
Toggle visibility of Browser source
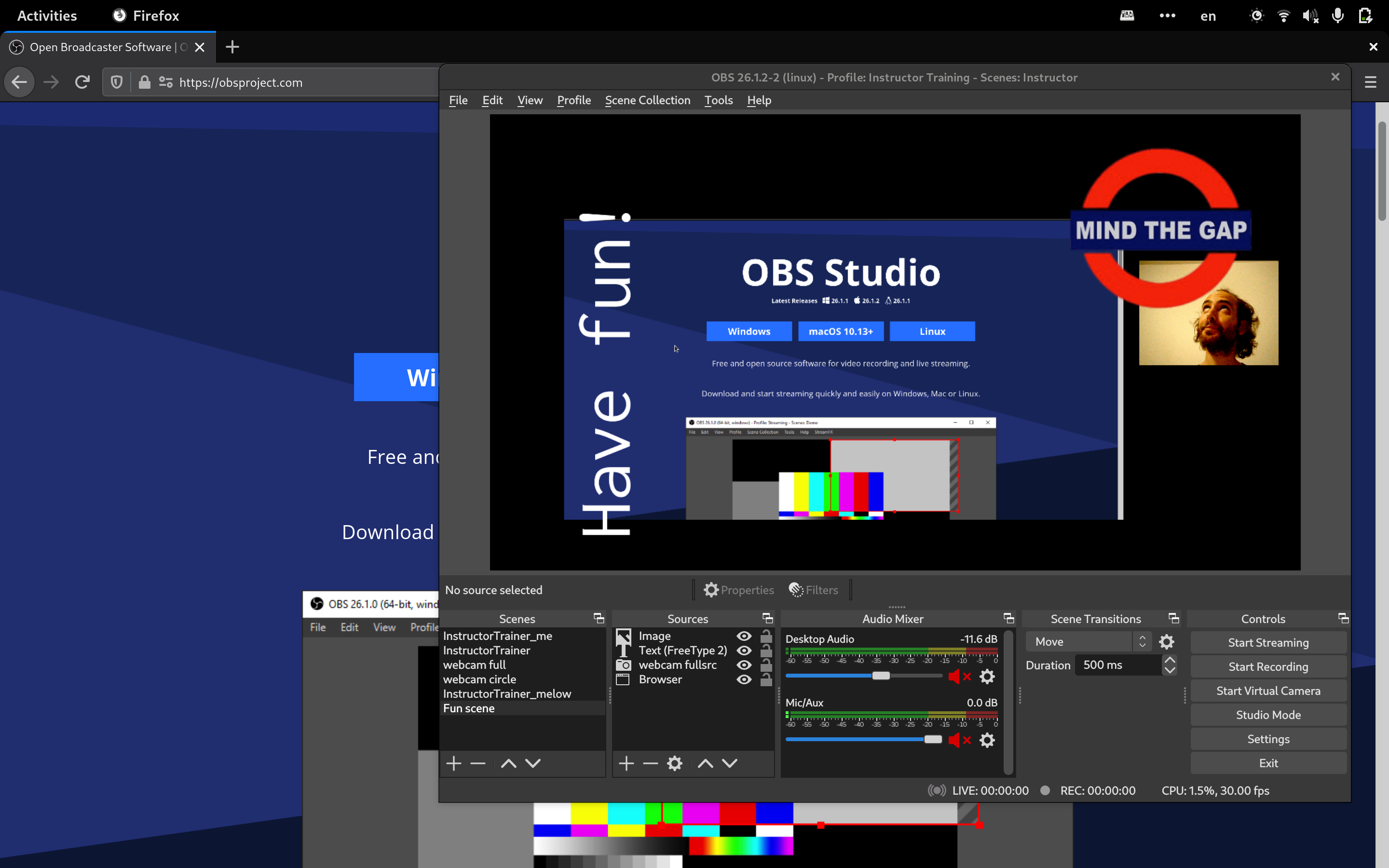coord(744,679)
